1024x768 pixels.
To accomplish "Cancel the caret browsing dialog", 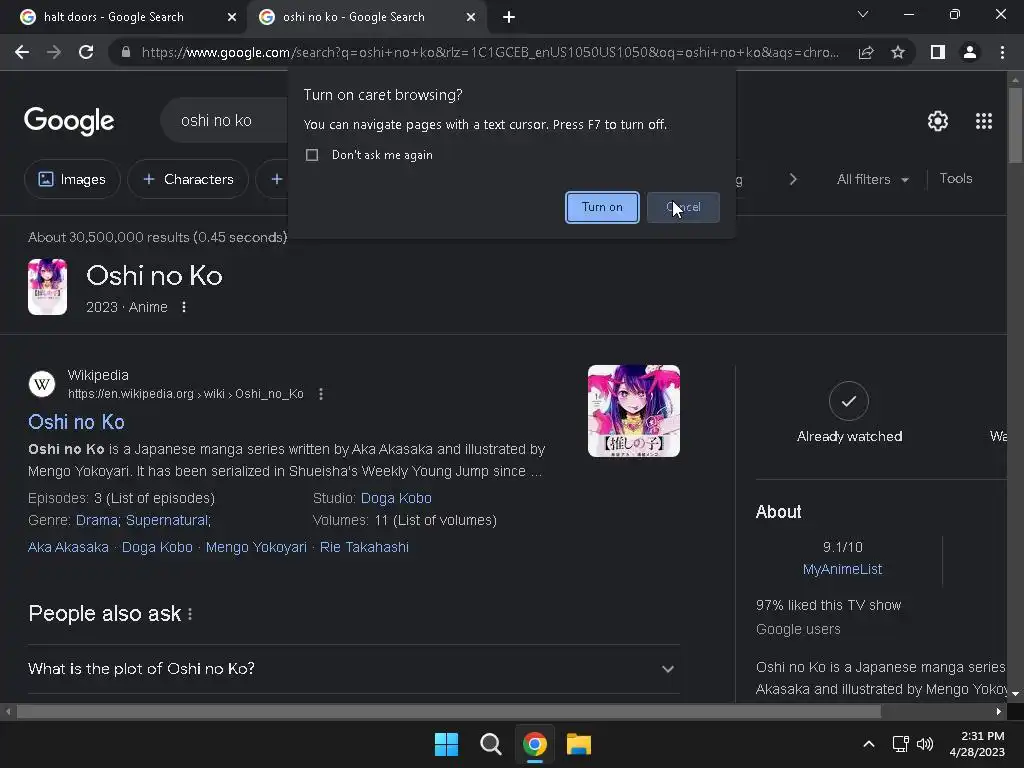I will pyautogui.click(x=683, y=207).
